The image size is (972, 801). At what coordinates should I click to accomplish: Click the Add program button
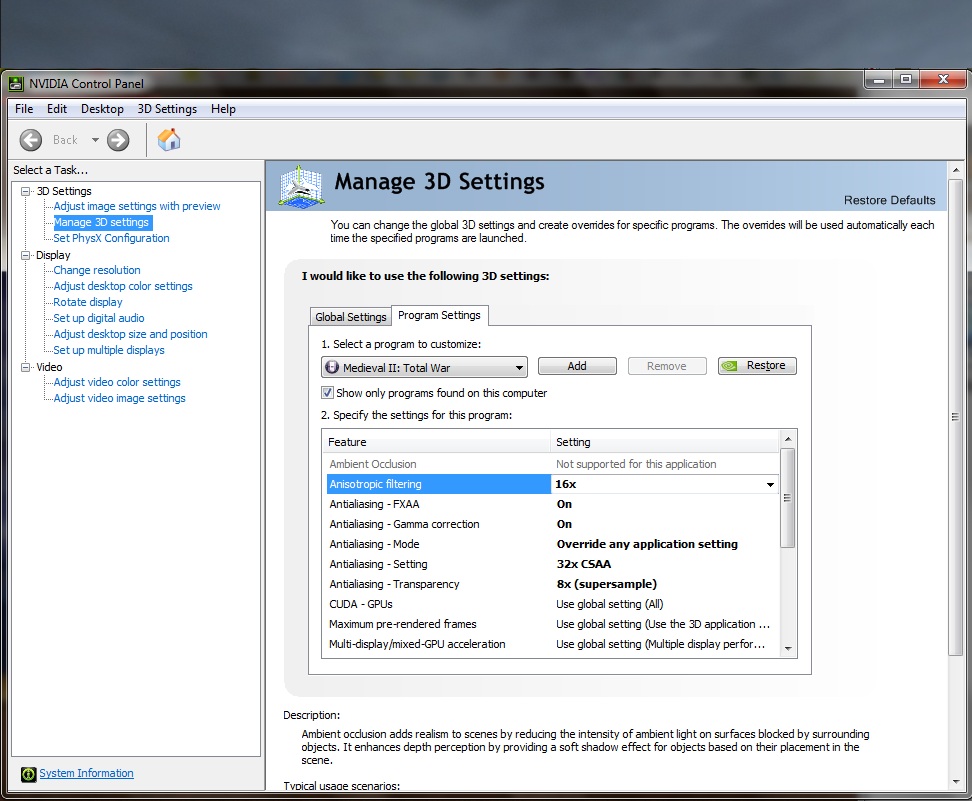pyautogui.click(x=577, y=366)
